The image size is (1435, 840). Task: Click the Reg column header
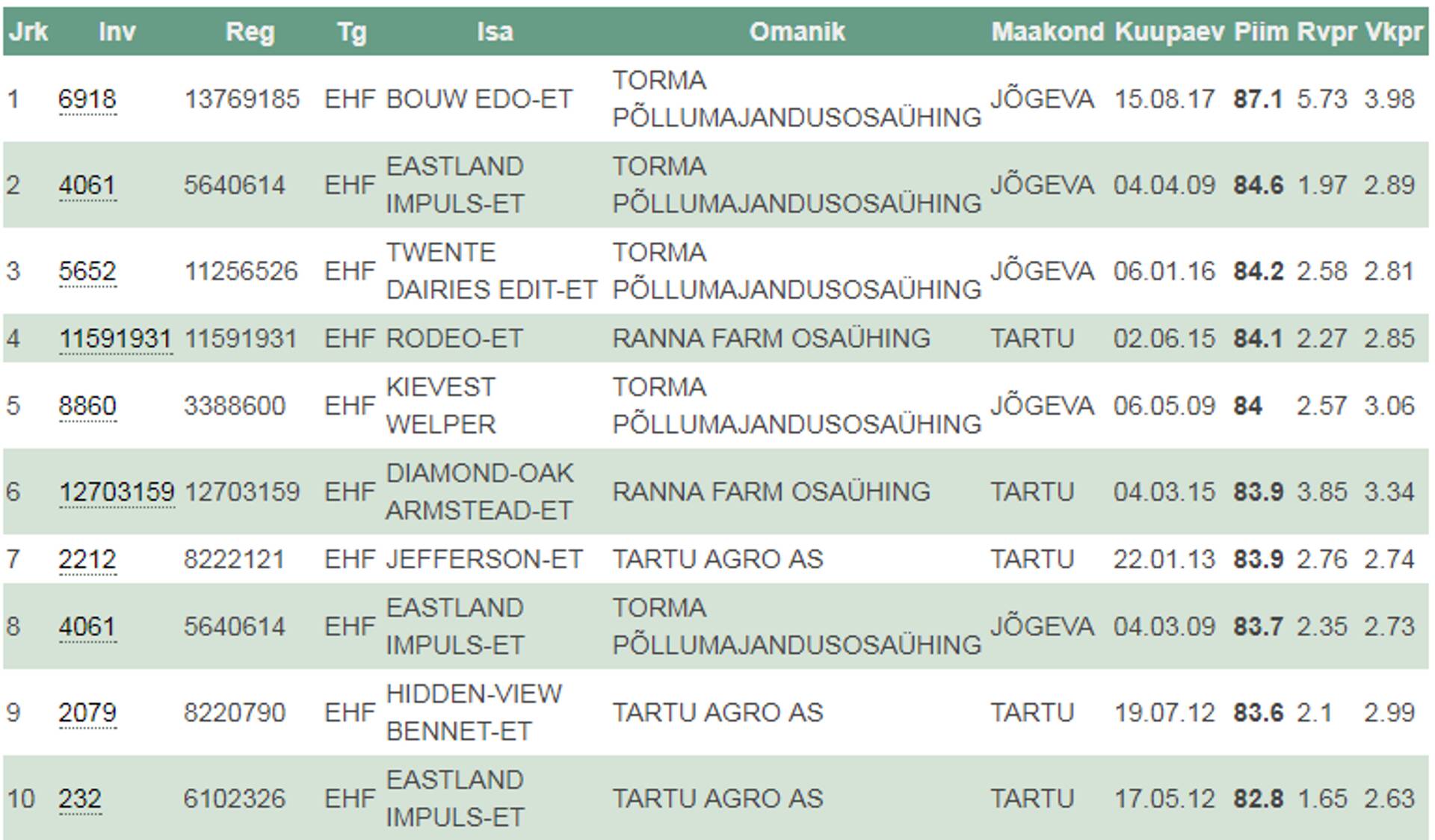250,32
